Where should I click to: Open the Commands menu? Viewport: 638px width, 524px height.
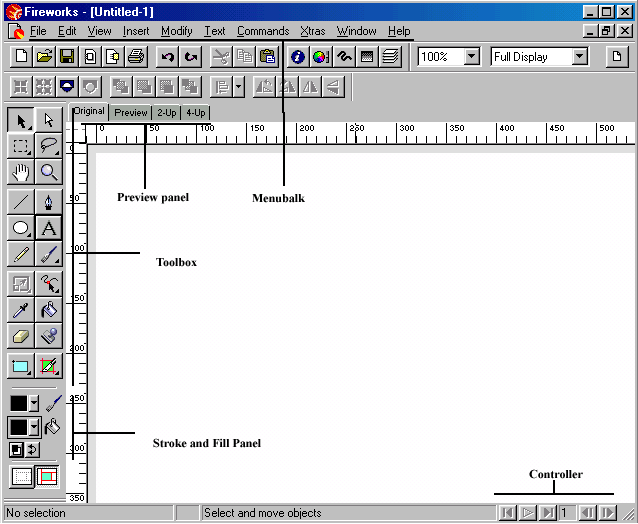pyautogui.click(x=263, y=31)
